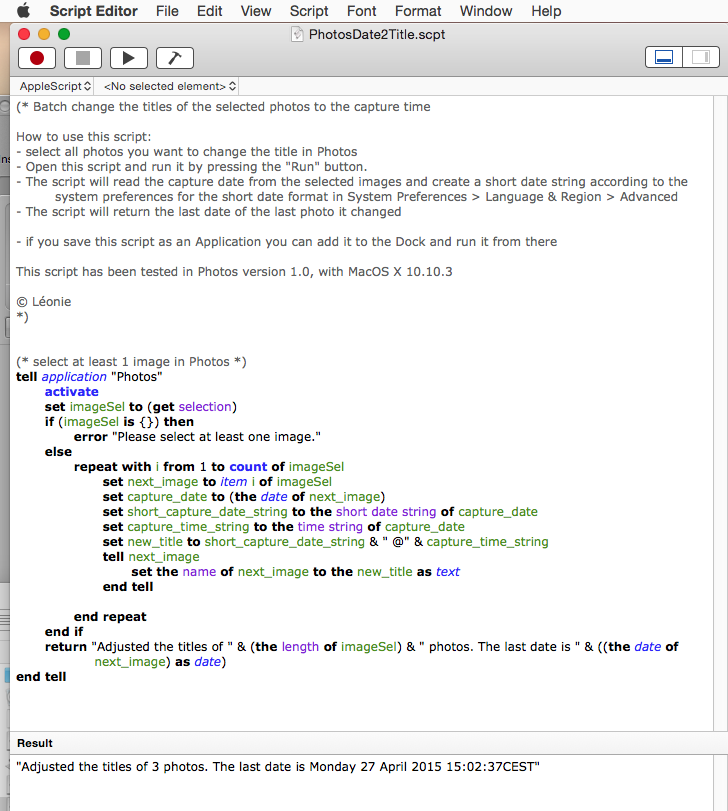Viewport: 728px width, 811px height.
Task: Toggle the bottom result pane view button
Action: tap(664, 57)
